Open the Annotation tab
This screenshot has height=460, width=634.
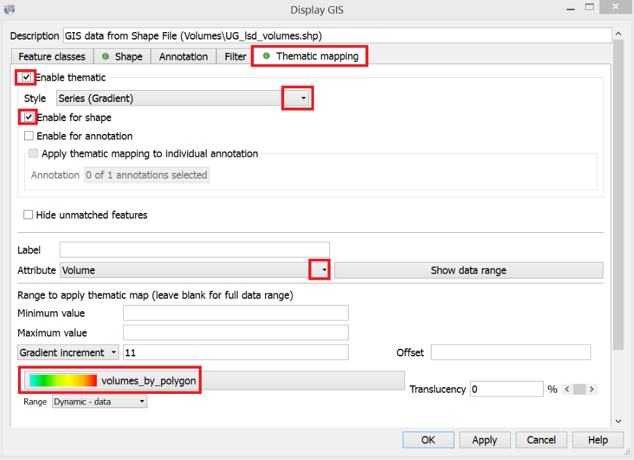[x=183, y=57]
